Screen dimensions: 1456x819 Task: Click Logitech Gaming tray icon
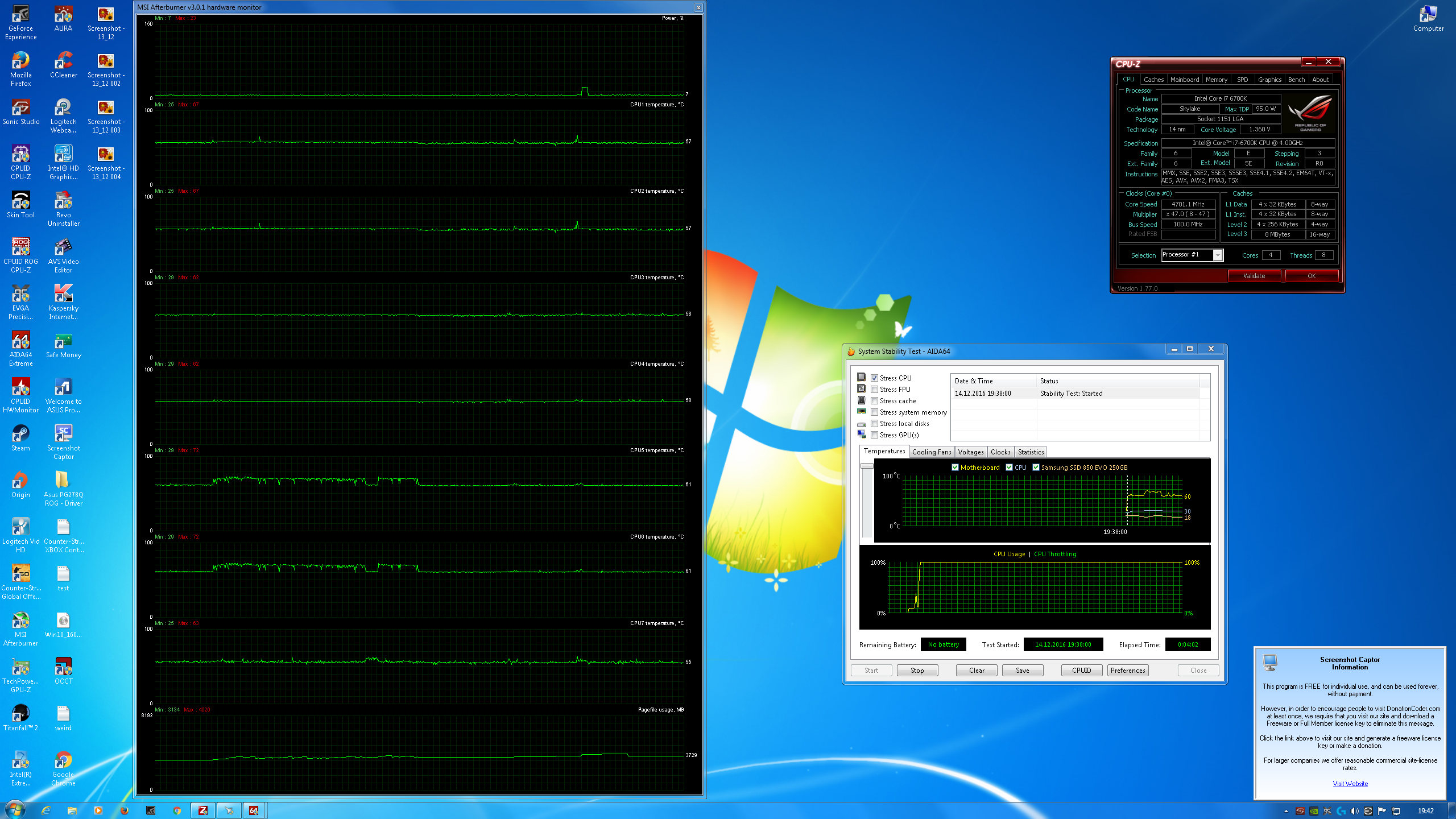[1341, 811]
